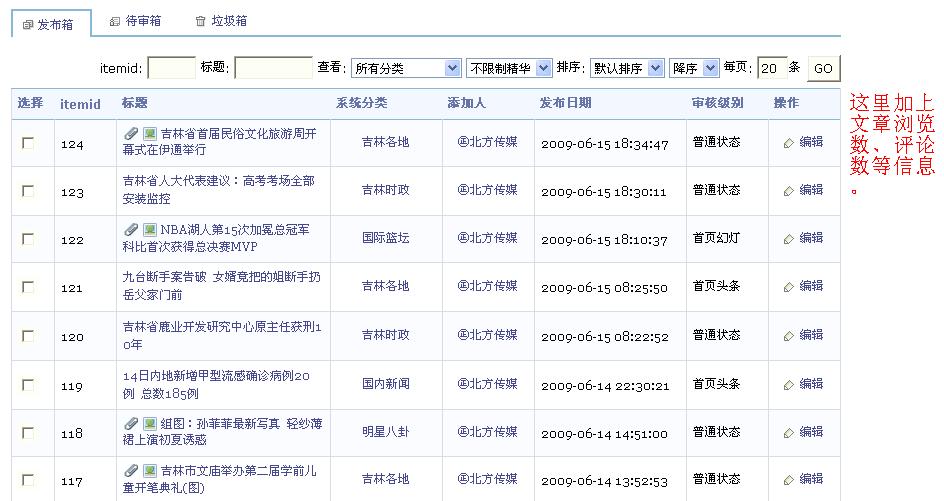
Task: Click the pencil edit icon for row 120
Action: pos(789,336)
